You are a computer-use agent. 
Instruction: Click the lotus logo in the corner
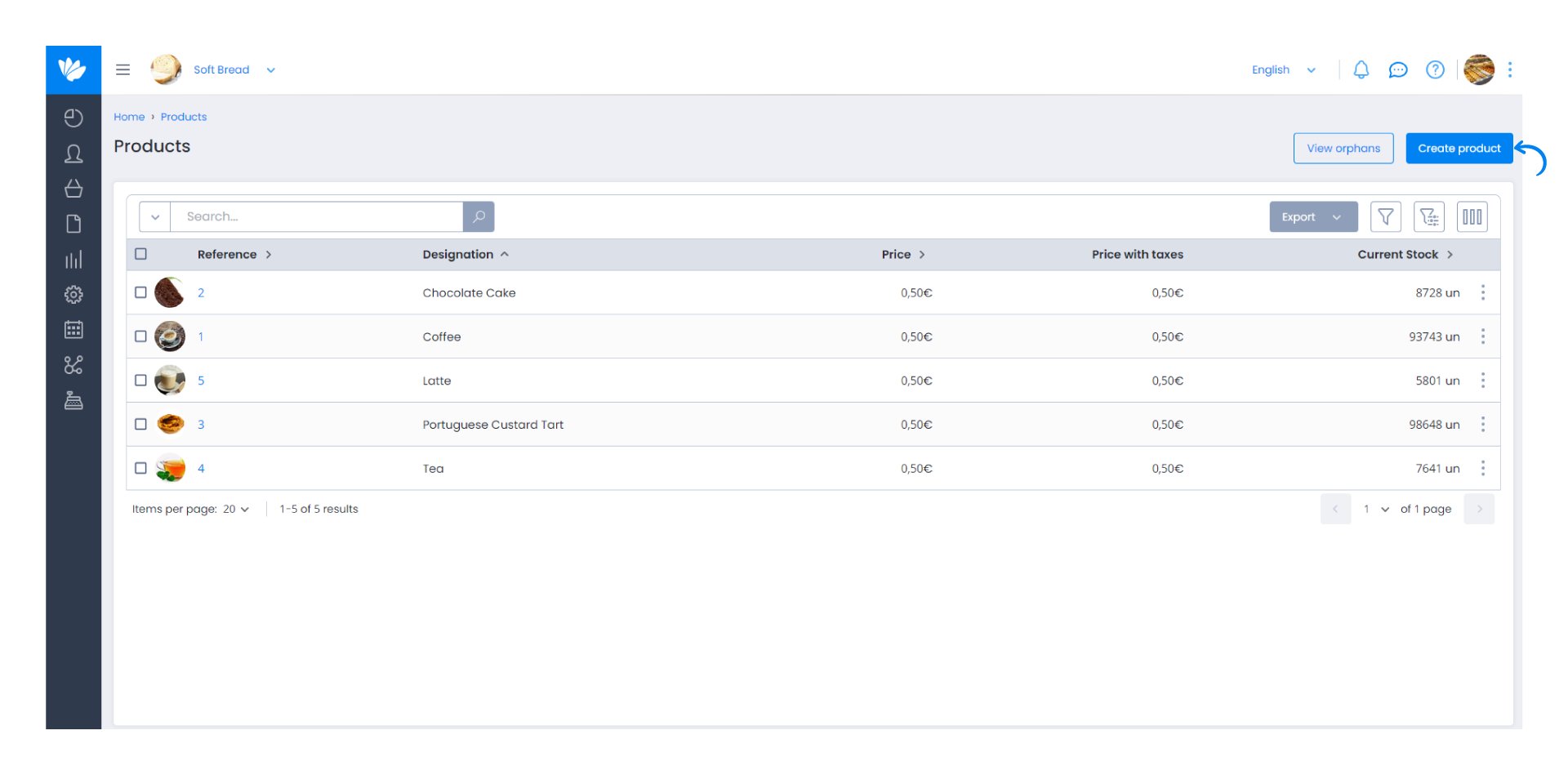tap(73, 69)
